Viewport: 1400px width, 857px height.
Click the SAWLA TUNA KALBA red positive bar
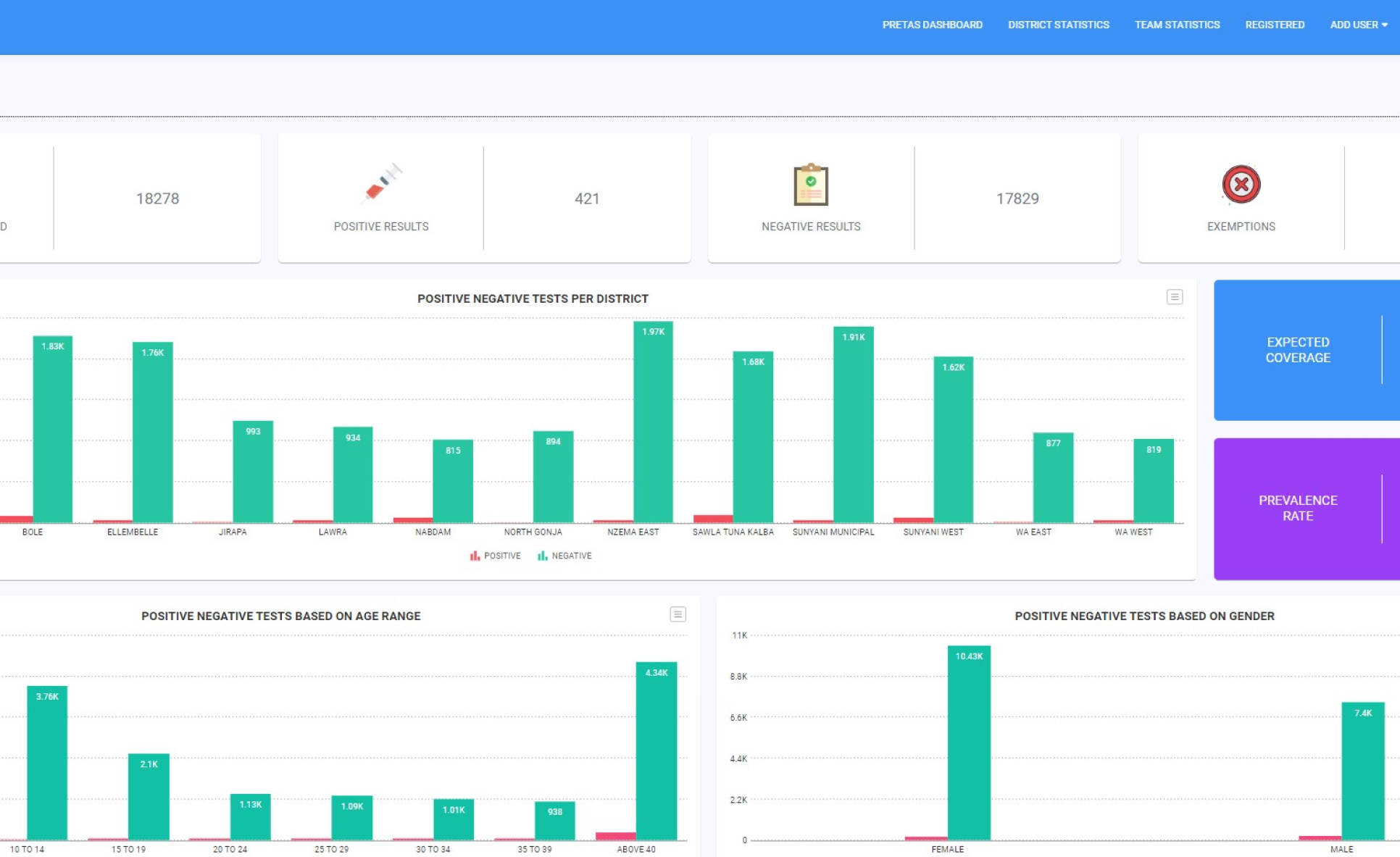pyautogui.click(x=712, y=519)
